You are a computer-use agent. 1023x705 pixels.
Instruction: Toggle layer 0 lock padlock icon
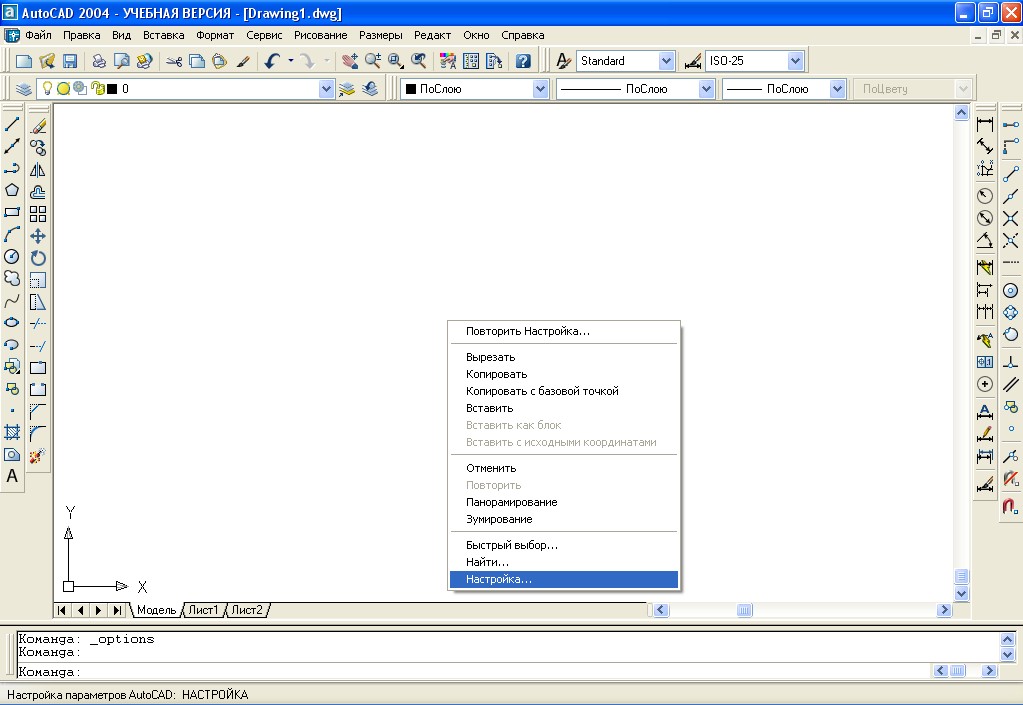click(97, 88)
